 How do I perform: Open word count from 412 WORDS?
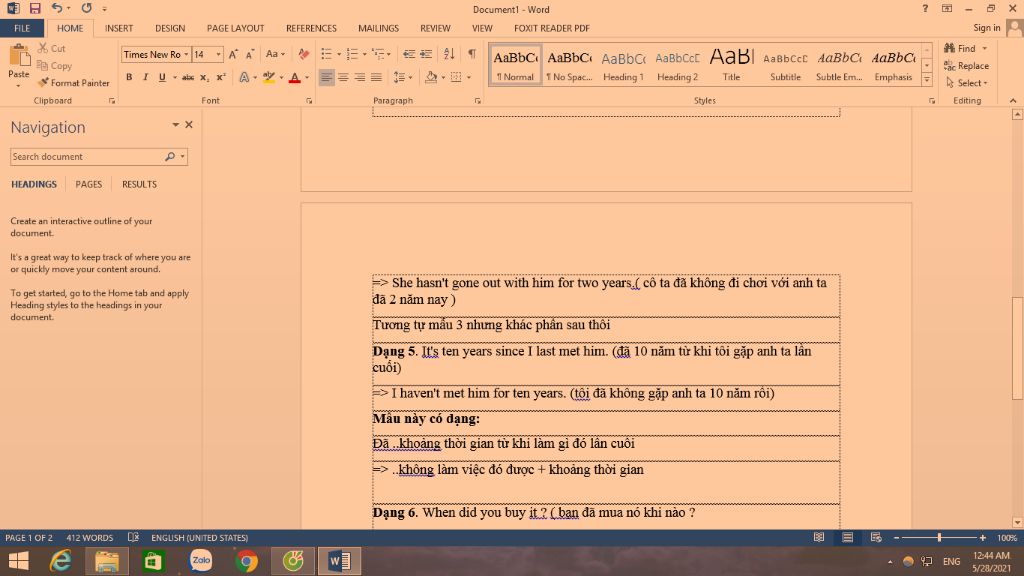click(89, 537)
